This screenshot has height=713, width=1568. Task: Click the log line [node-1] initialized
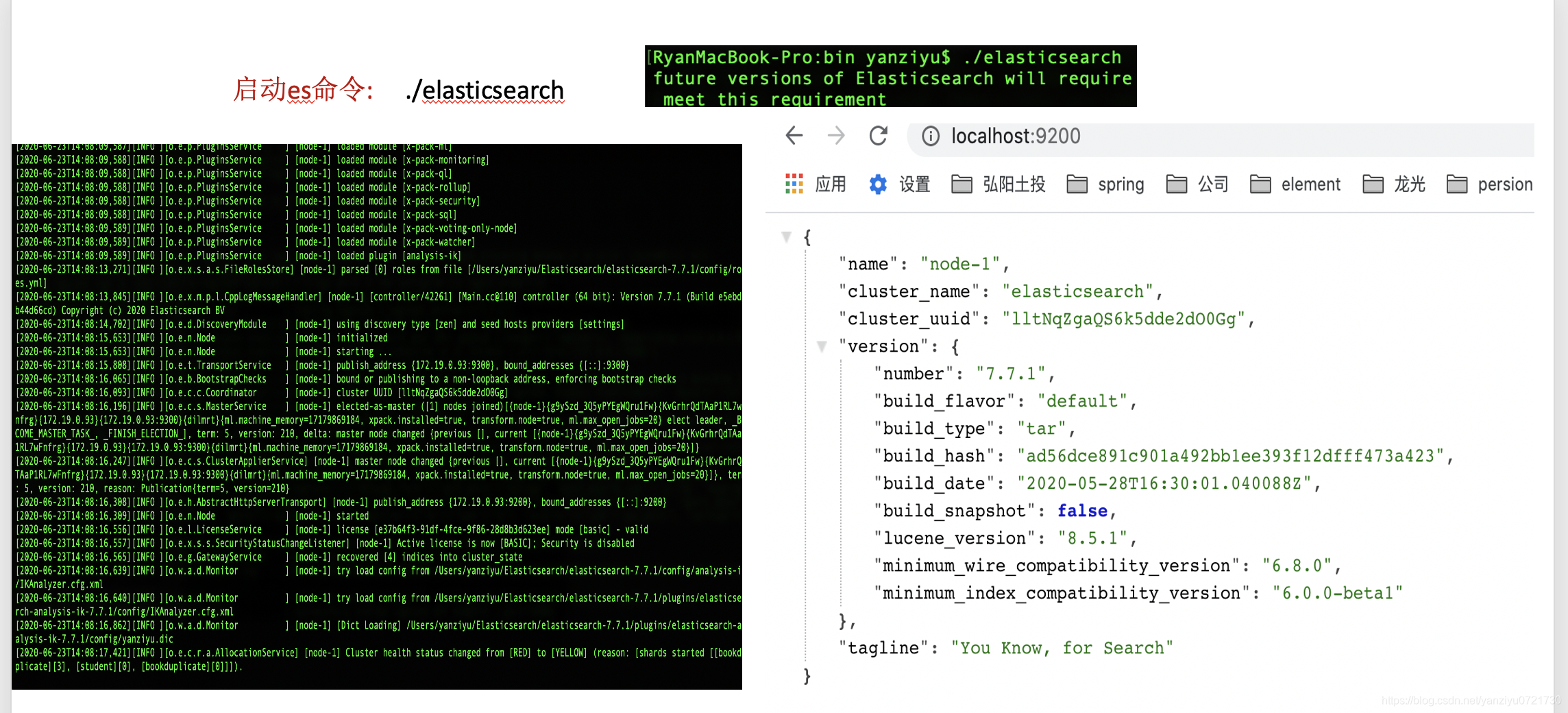(x=201, y=338)
